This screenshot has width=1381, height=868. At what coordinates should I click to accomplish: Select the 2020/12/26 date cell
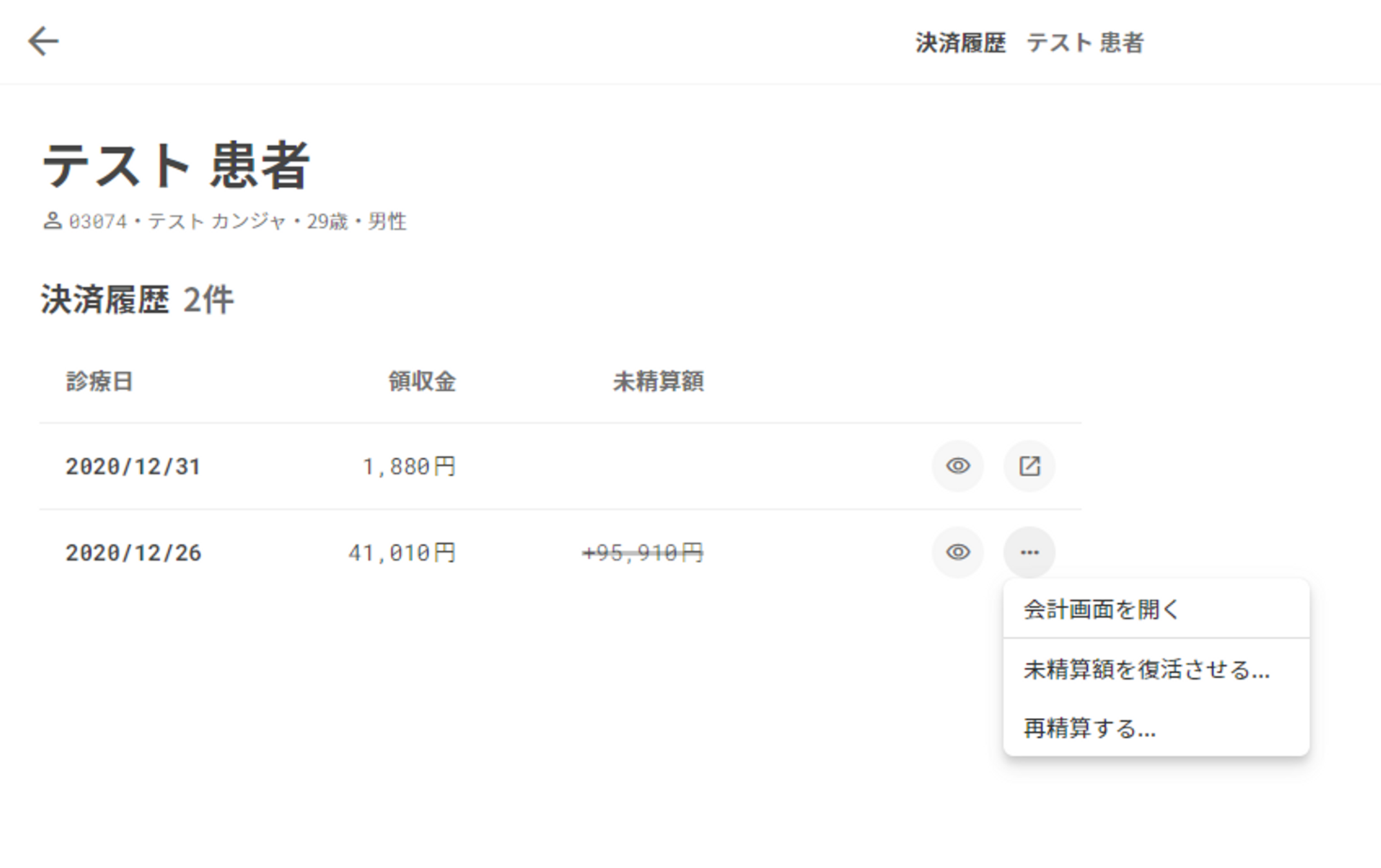(133, 553)
